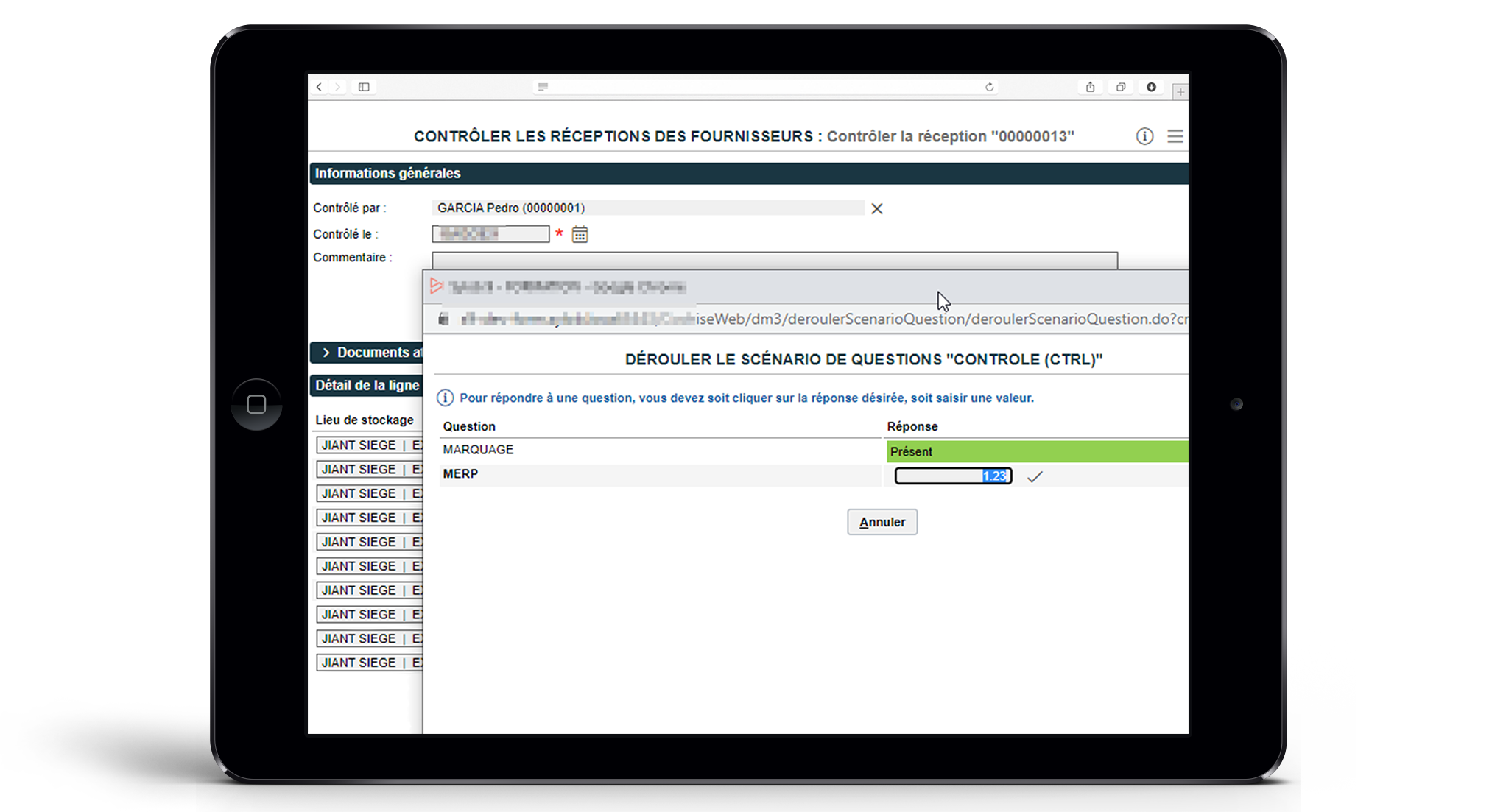Validate MERP value with checkmark icon
This screenshot has height=812, width=1492.
tap(1035, 476)
